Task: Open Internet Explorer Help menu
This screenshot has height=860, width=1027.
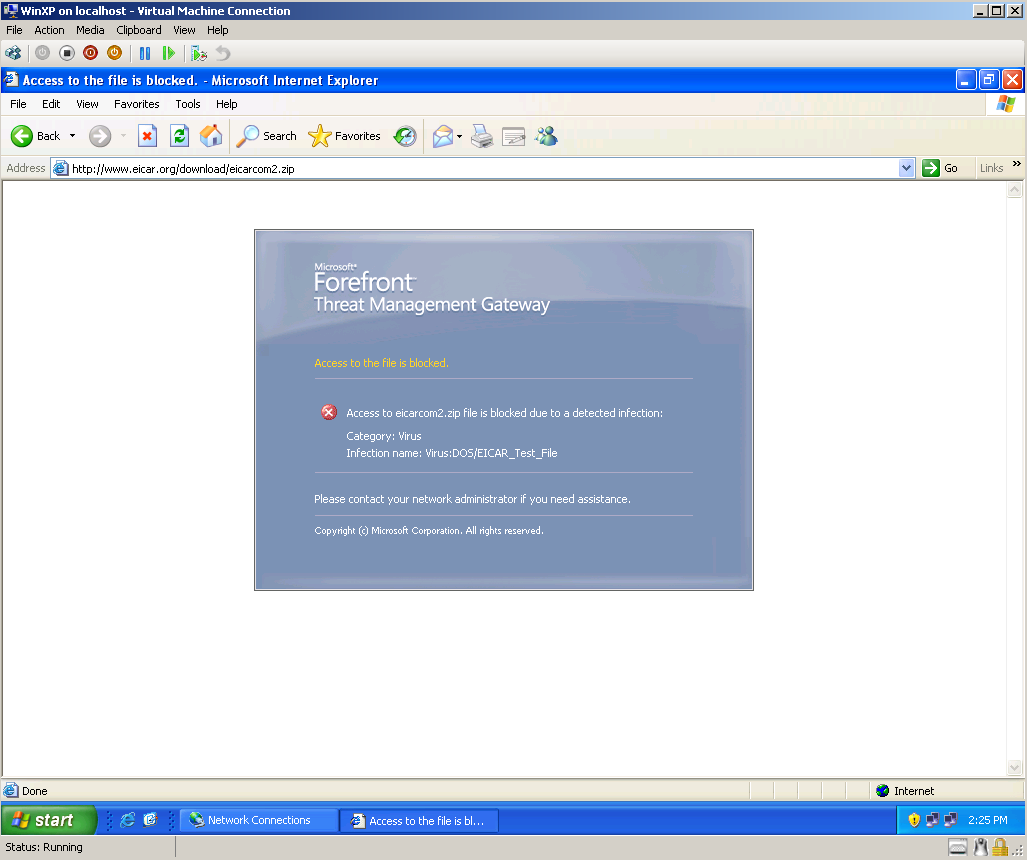Action: pyautogui.click(x=227, y=104)
